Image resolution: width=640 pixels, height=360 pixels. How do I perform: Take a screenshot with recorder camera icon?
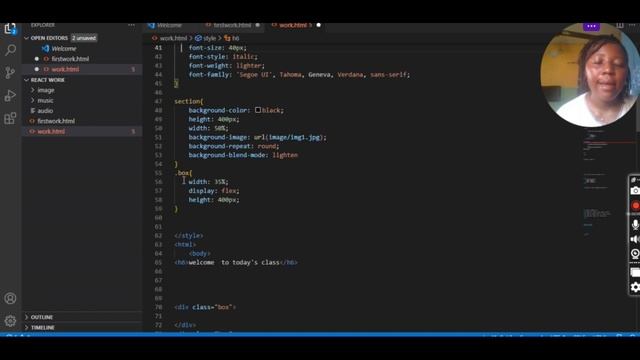(x=635, y=191)
